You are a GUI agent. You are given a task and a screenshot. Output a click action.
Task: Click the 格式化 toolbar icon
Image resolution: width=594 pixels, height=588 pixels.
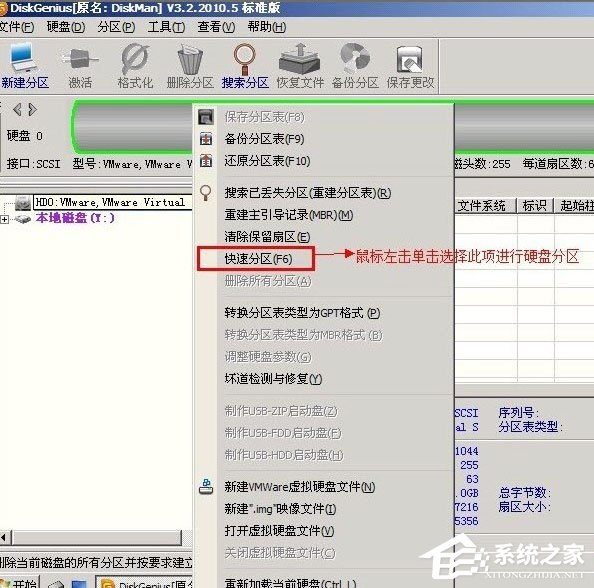(135, 66)
